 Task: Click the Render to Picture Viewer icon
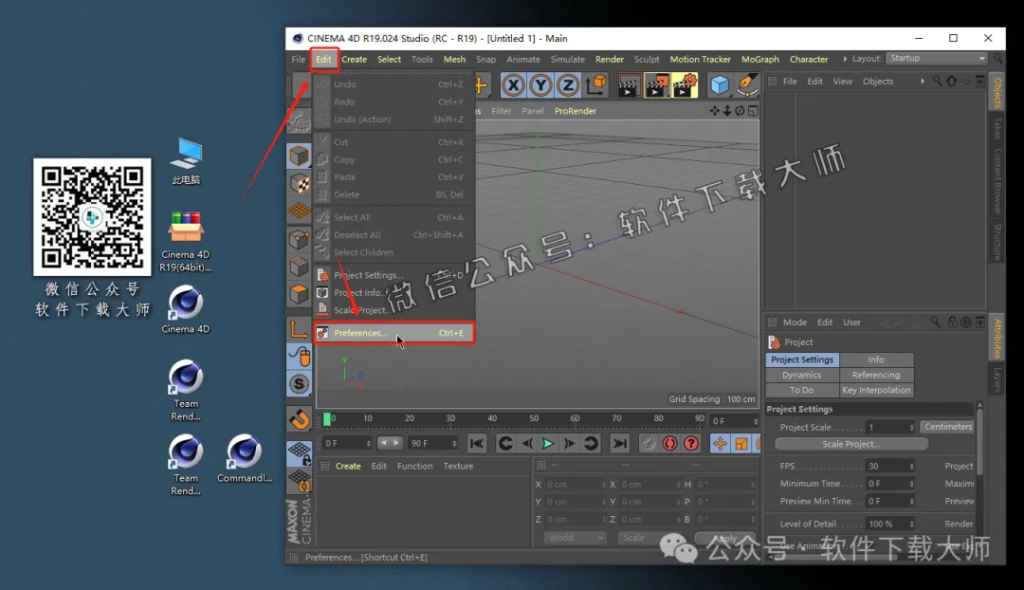(656, 84)
